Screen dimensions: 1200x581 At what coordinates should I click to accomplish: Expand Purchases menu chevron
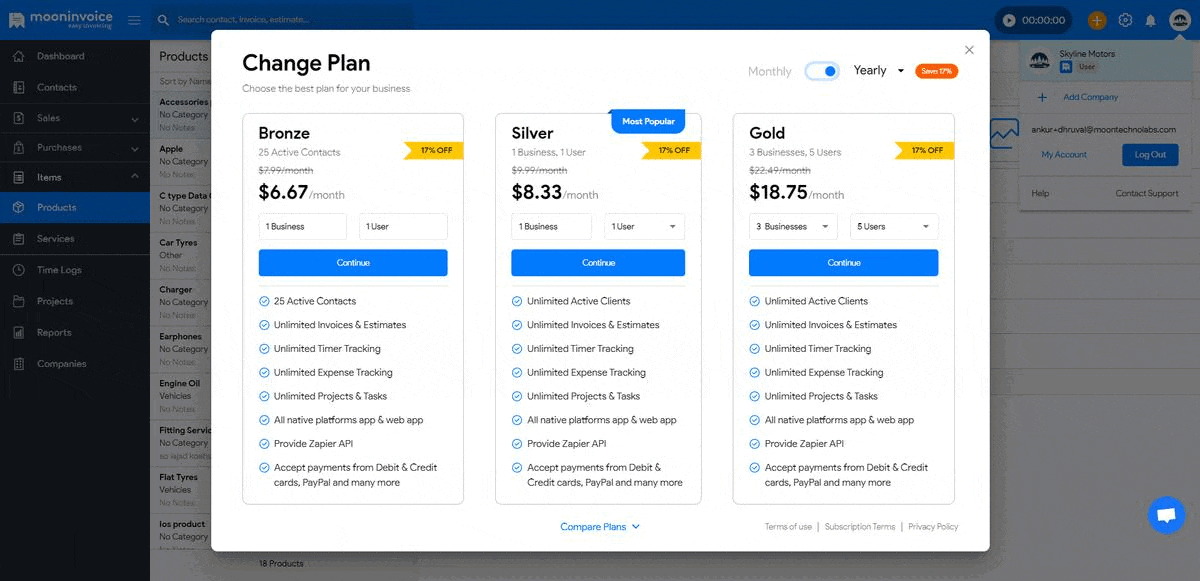coord(135,148)
